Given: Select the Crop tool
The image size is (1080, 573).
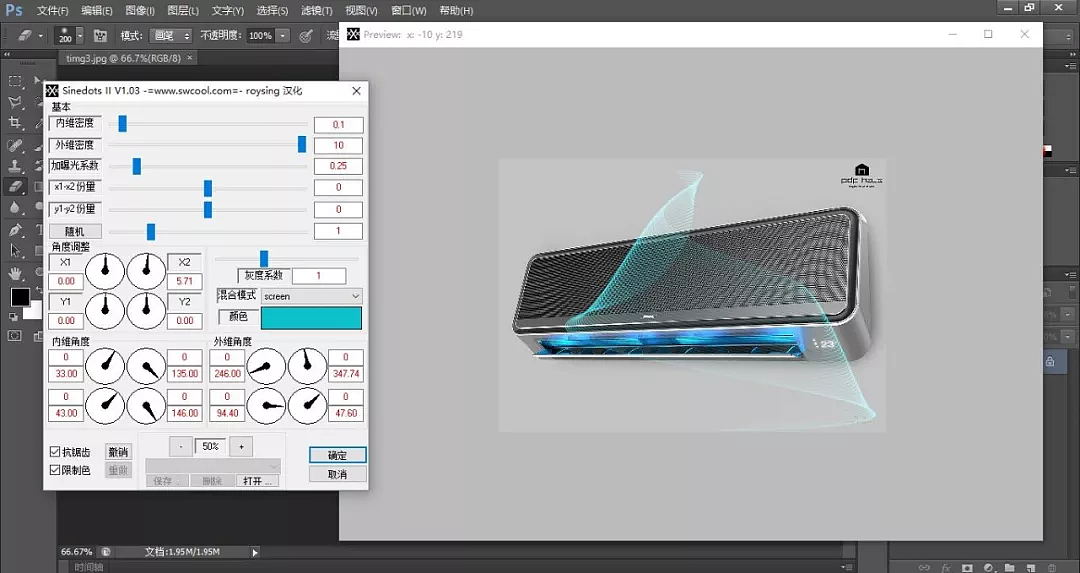Looking at the screenshot, I should pos(14,123).
